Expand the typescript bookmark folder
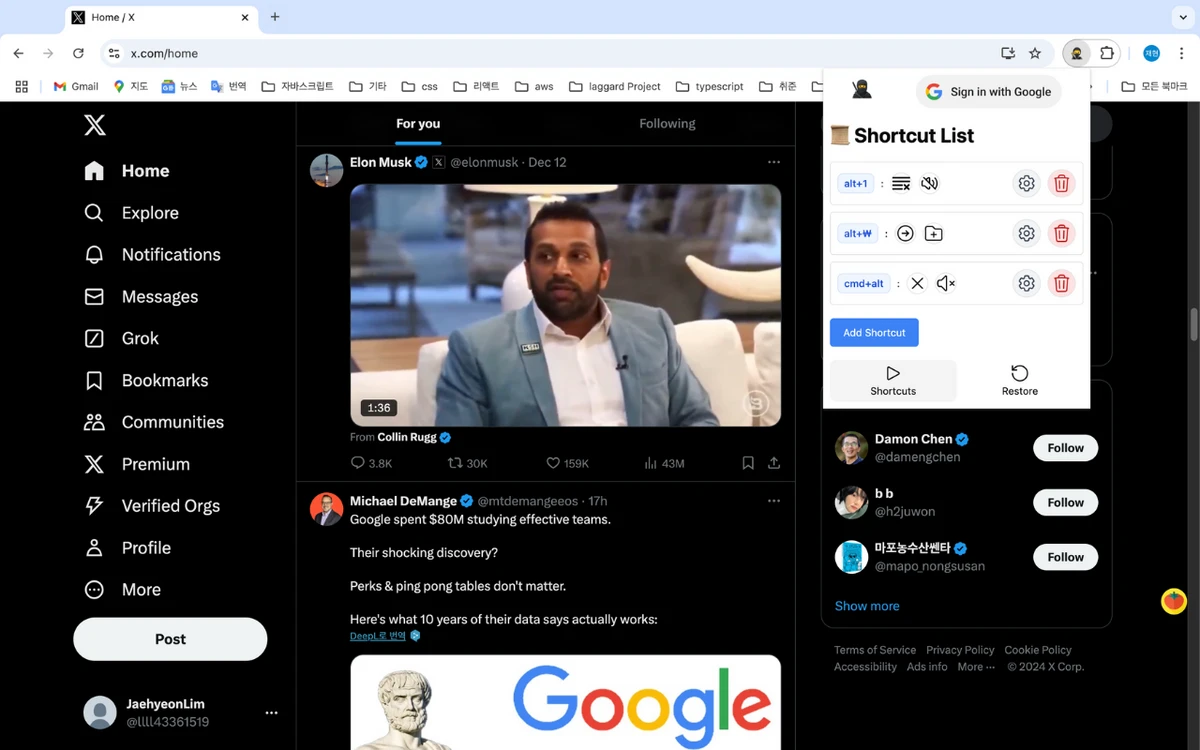Image resolution: width=1200 pixels, height=750 pixels. [710, 87]
